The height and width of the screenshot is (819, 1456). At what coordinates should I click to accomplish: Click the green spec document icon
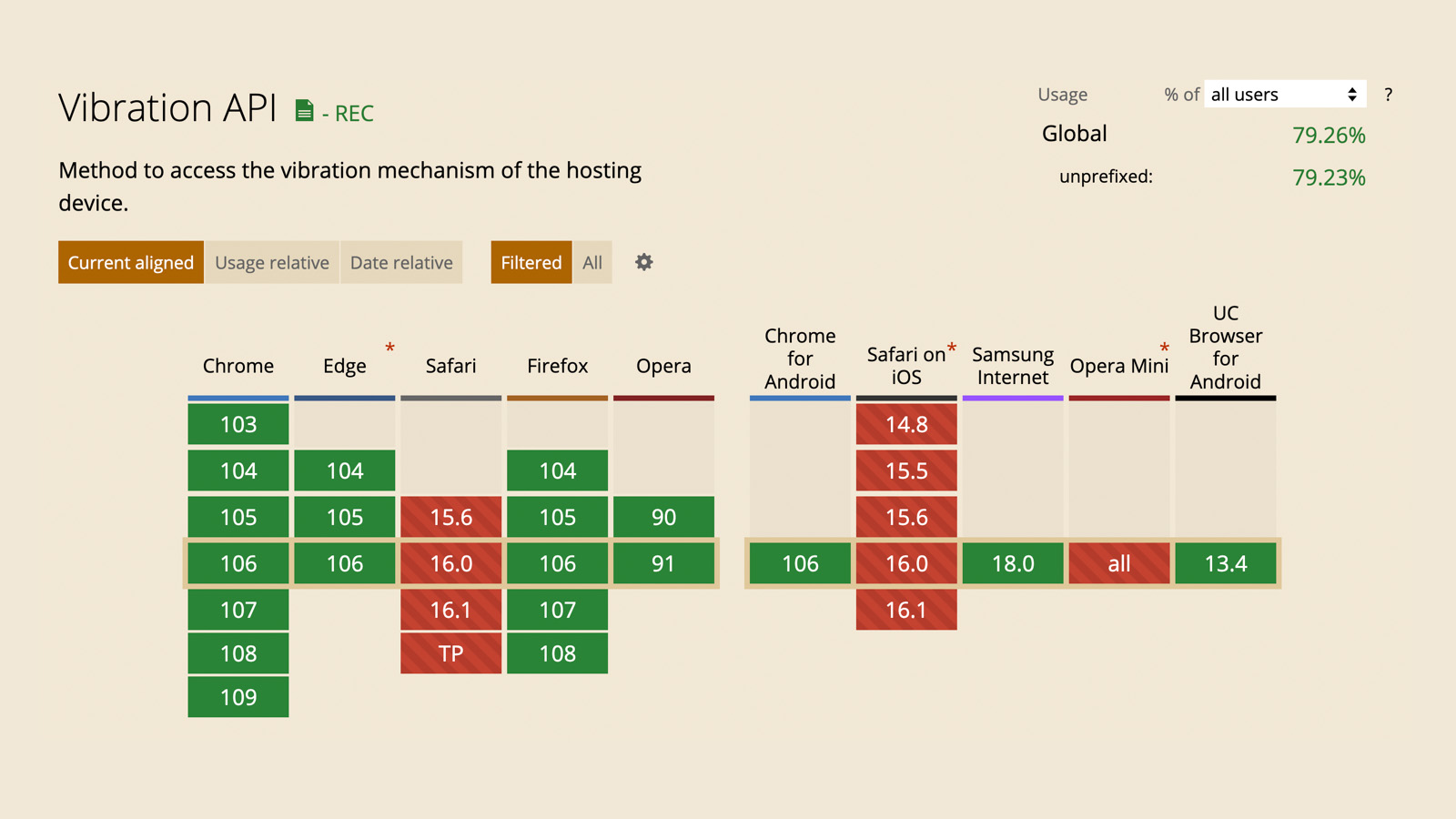click(x=305, y=111)
